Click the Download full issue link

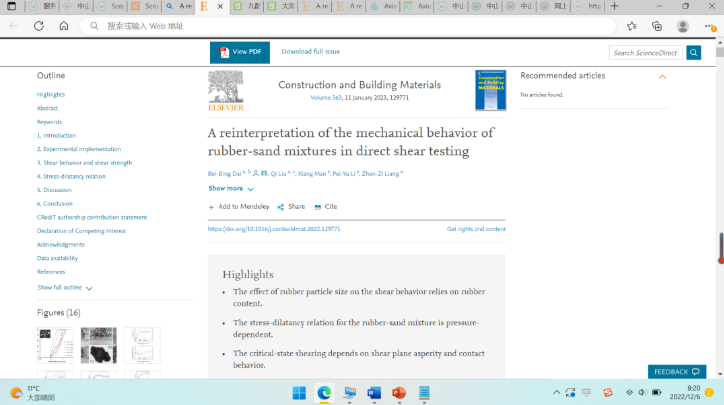pyautogui.click(x=310, y=51)
